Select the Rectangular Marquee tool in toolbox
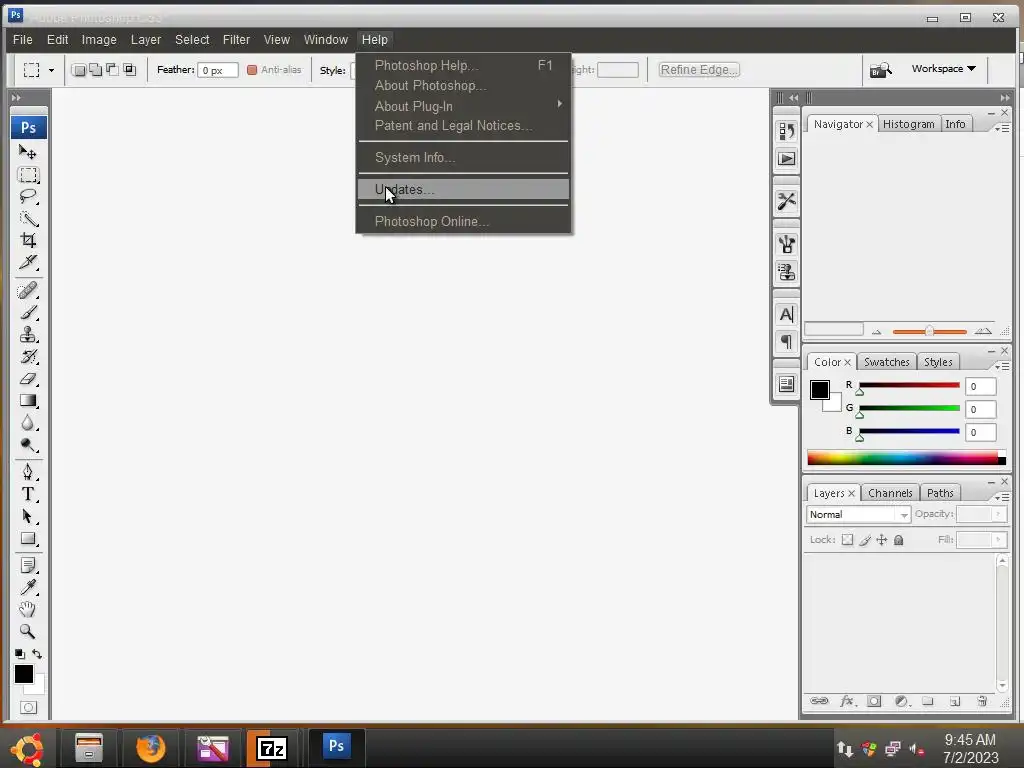The image size is (1024, 768). click(28, 175)
